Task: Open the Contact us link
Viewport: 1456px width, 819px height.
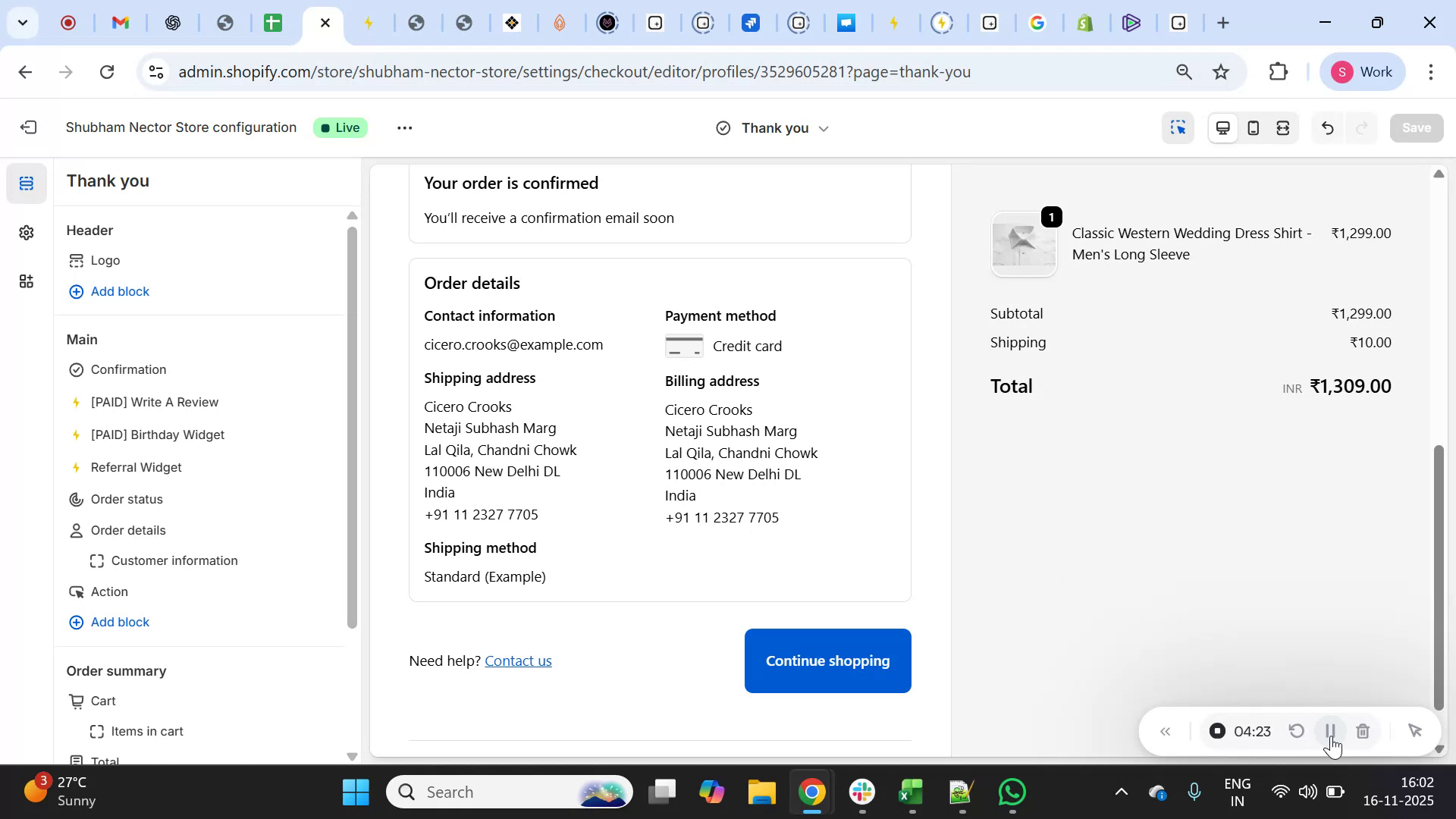Action: (518, 661)
